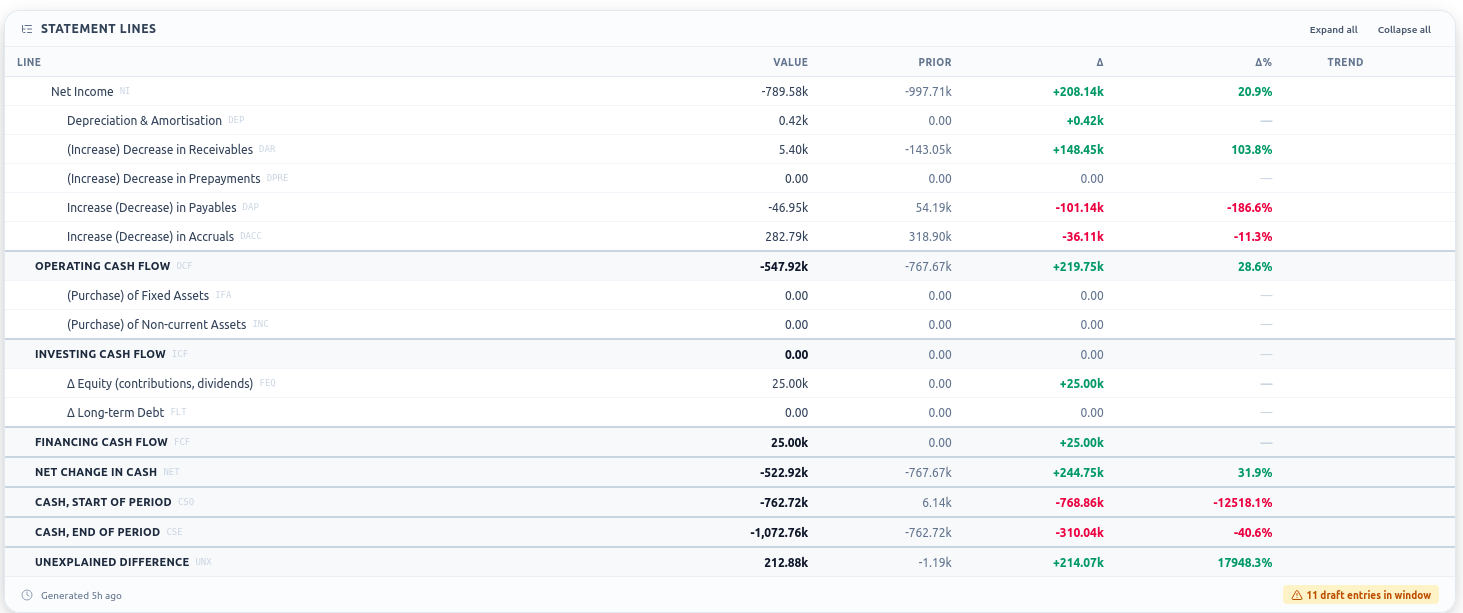Click the Δ% column header

(1263, 62)
